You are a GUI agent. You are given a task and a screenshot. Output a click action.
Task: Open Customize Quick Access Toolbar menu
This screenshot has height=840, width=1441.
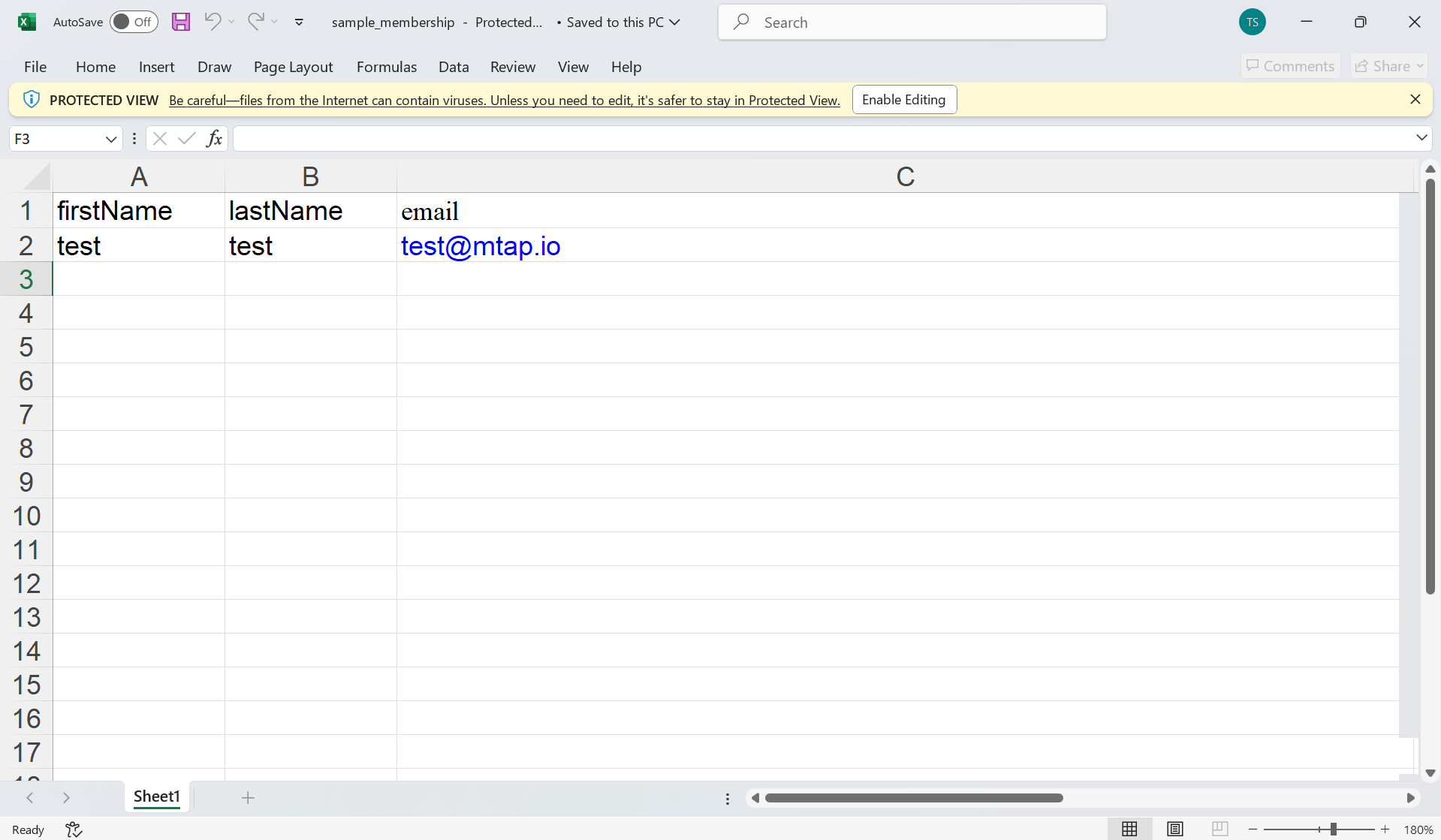tap(298, 22)
